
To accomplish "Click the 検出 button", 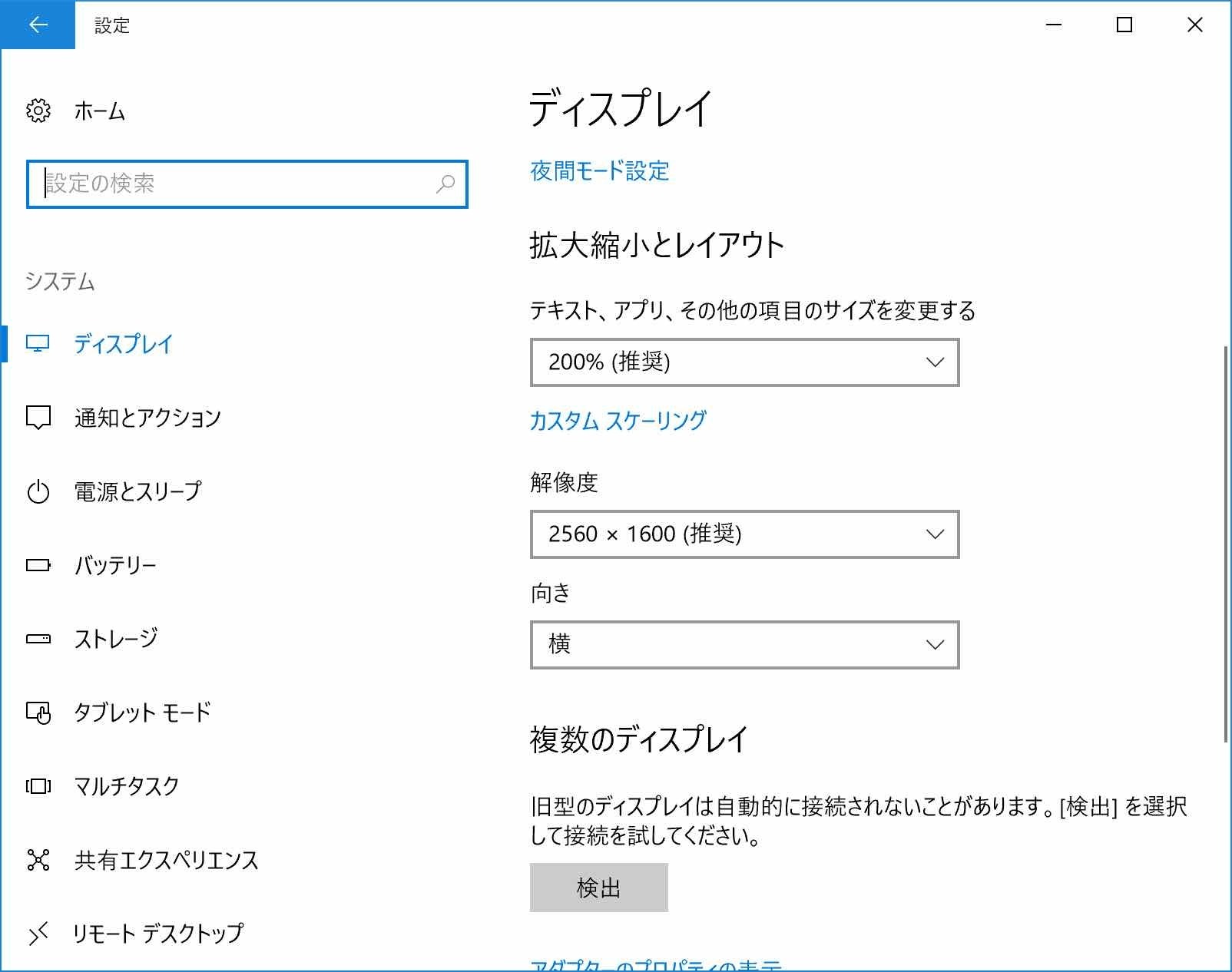I will [x=599, y=888].
